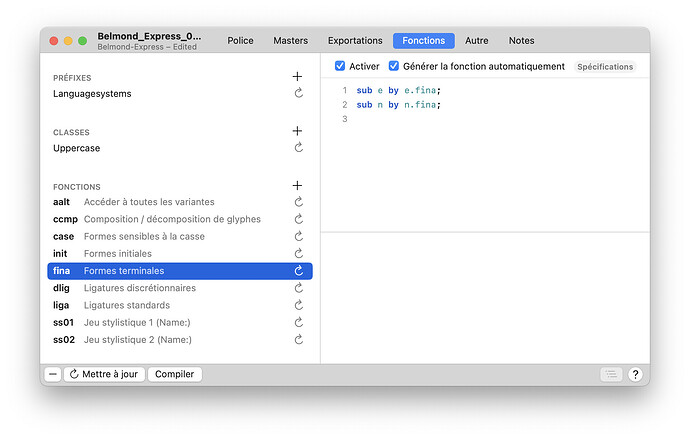
Task: Open the Spécifications link
Action: coord(605,67)
